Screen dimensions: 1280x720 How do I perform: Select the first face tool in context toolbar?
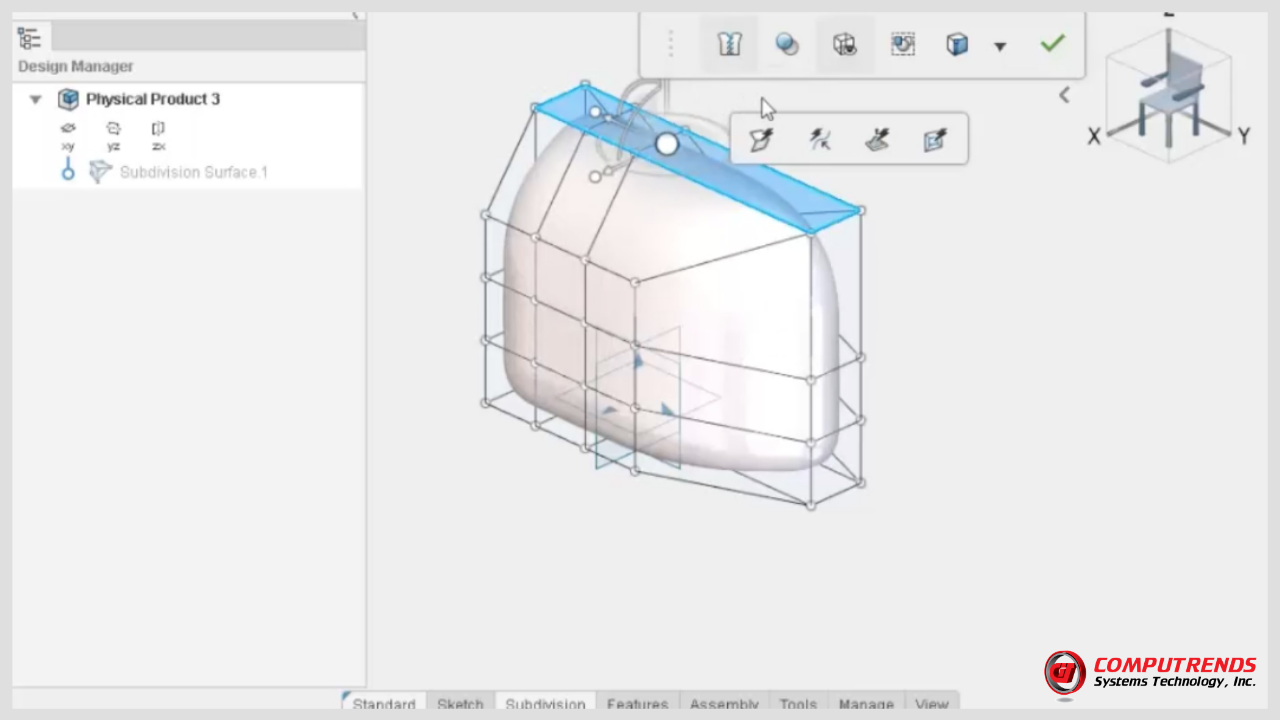click(762, 140)
